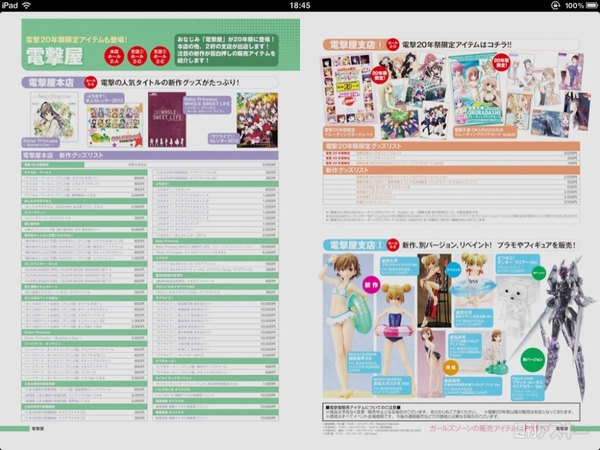Tap the red 本店 ホール 2-A badge
This screenshot has height=450, width=600.
click(114, 56)
